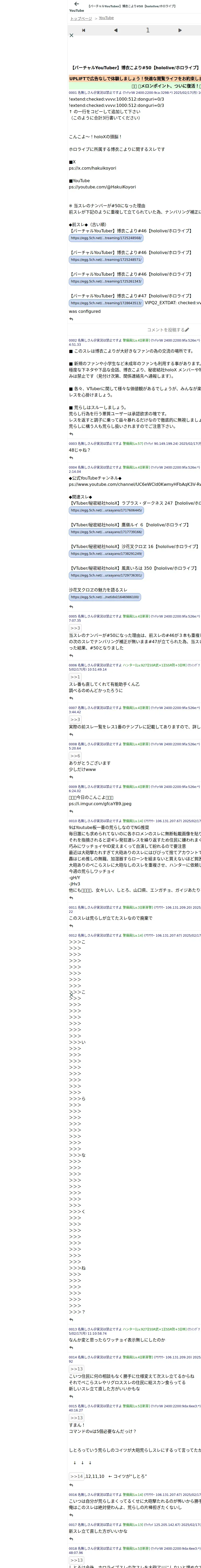The image size is (201, 1568).
Task: Open link egg.5ch.net treaming/1728643513/
Action: 106,303
